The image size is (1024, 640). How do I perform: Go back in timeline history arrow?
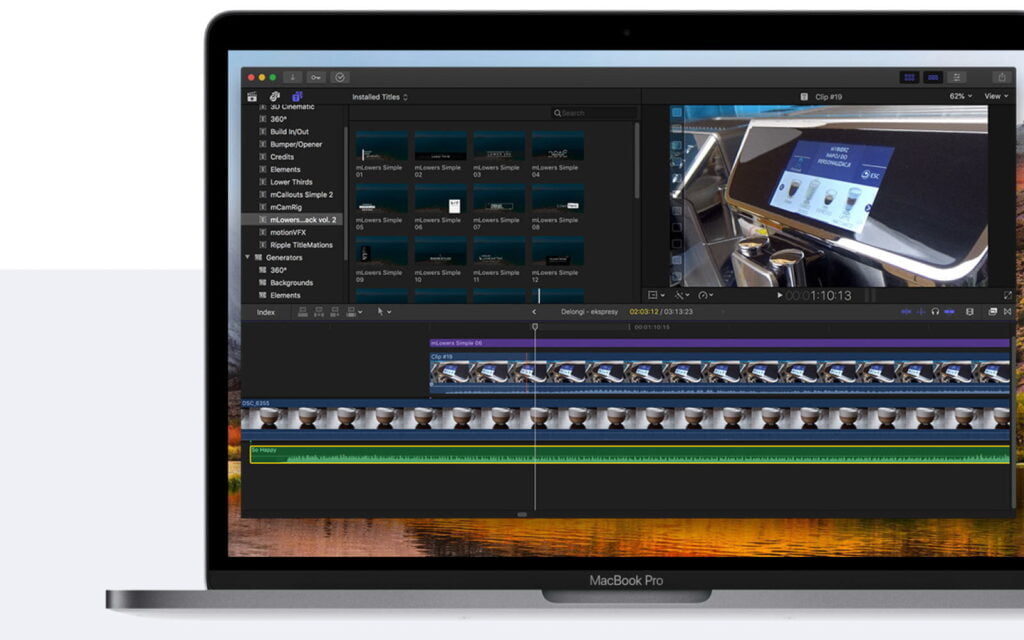[x=534, y=312]
